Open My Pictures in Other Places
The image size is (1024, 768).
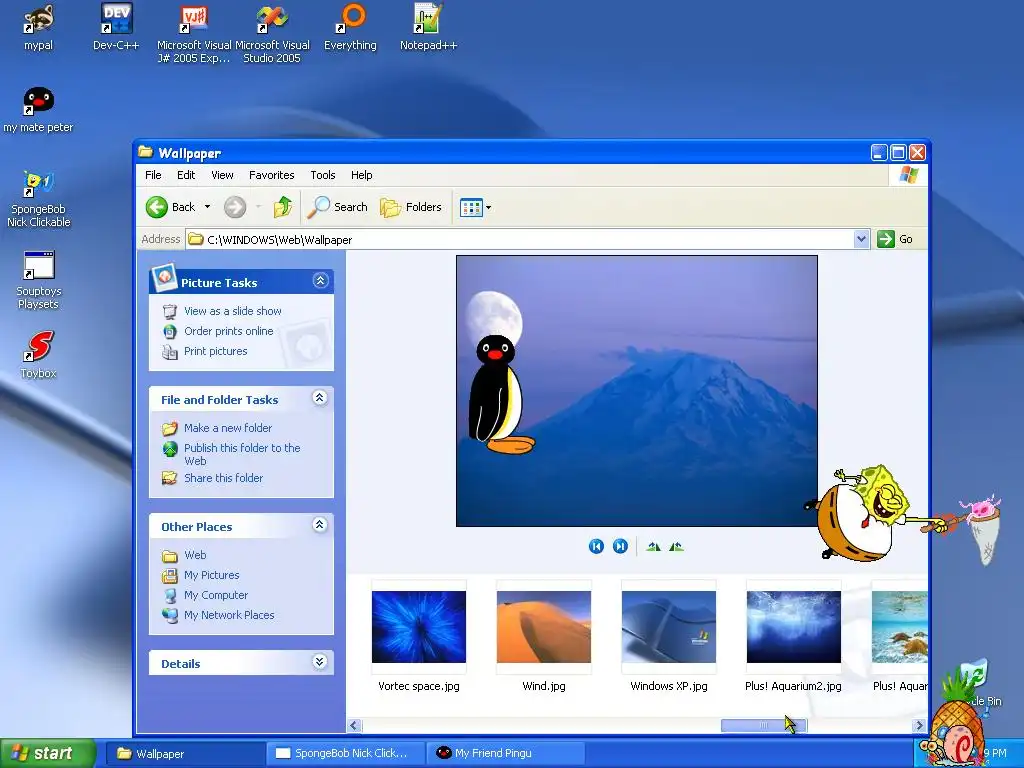pyautogui.click(x=212, y=575)
